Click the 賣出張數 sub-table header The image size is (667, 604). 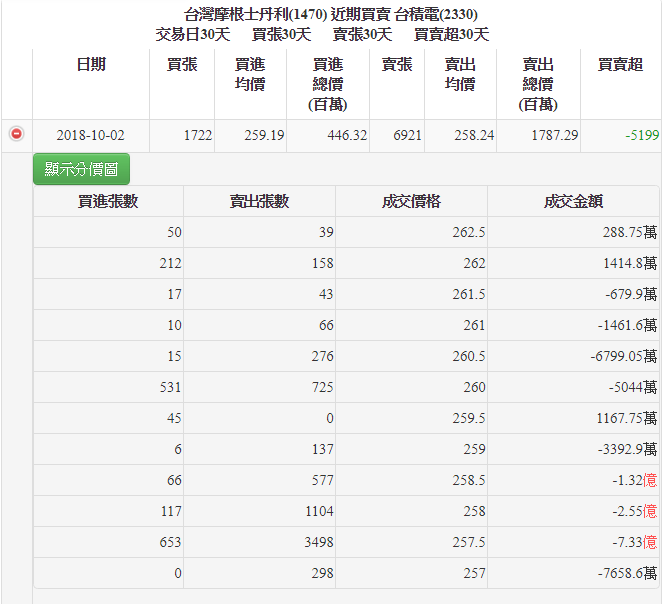tap(259, 201)
